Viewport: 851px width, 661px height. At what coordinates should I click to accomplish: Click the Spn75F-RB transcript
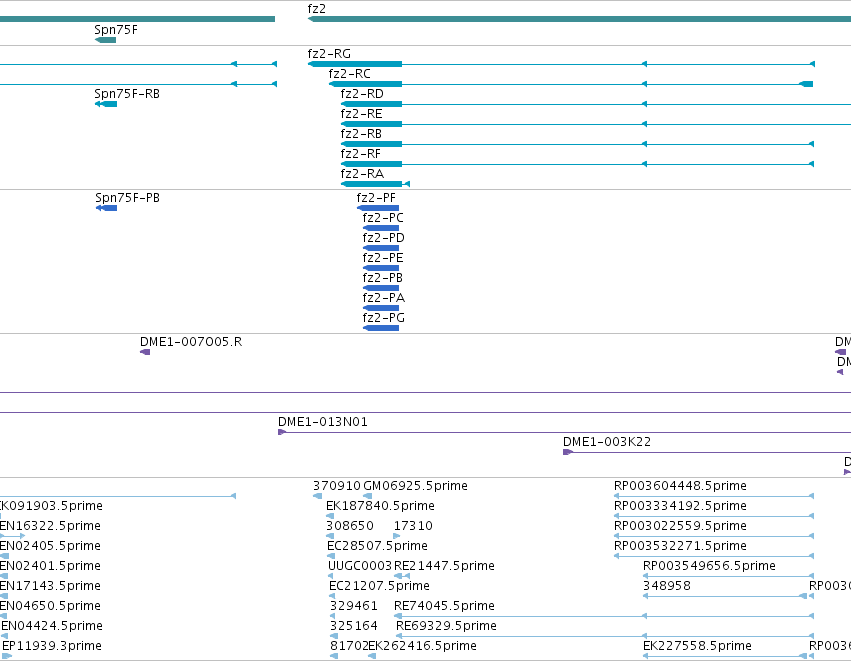106,104
